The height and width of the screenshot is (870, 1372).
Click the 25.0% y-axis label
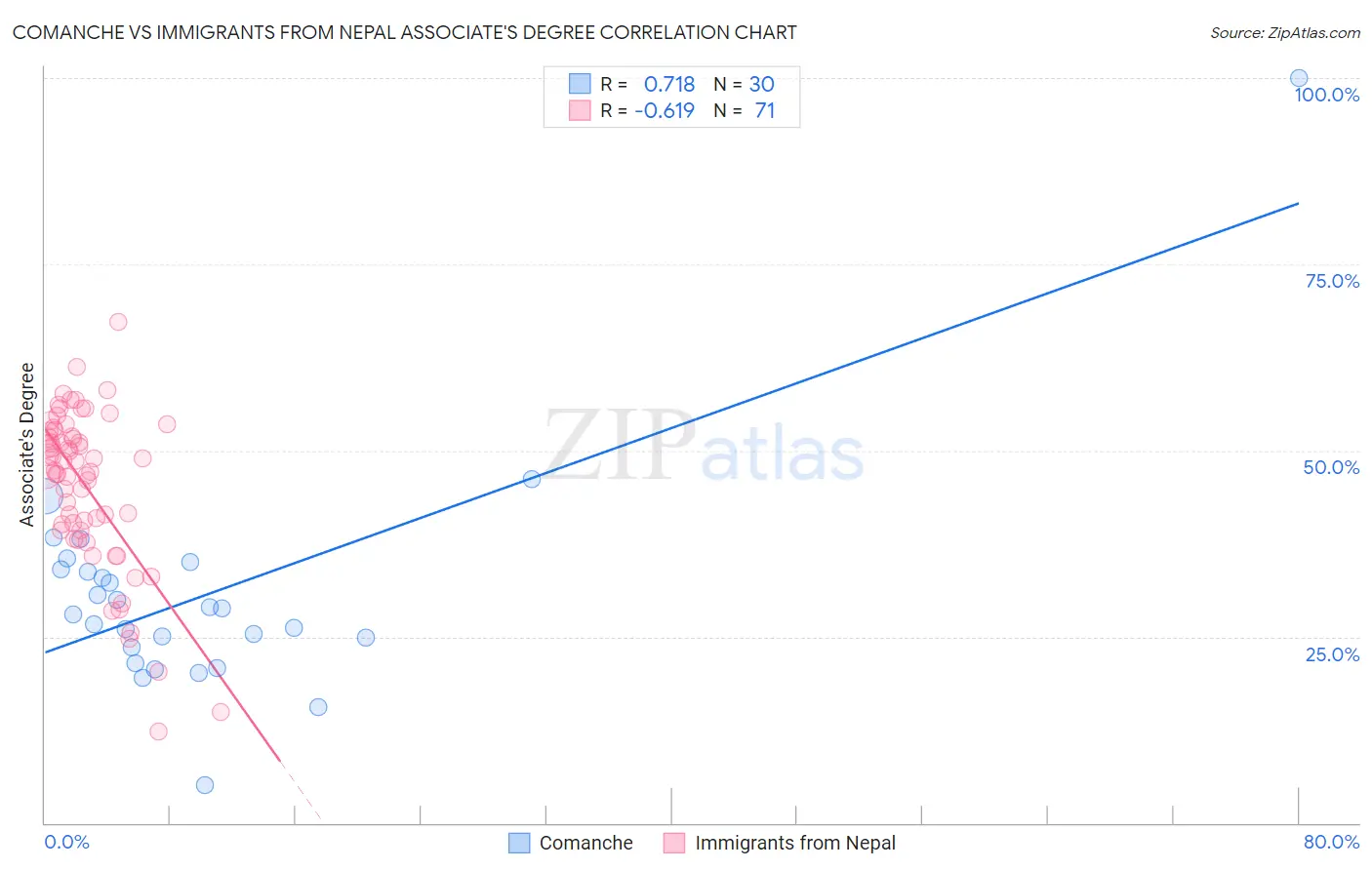tap(1332, 654)
